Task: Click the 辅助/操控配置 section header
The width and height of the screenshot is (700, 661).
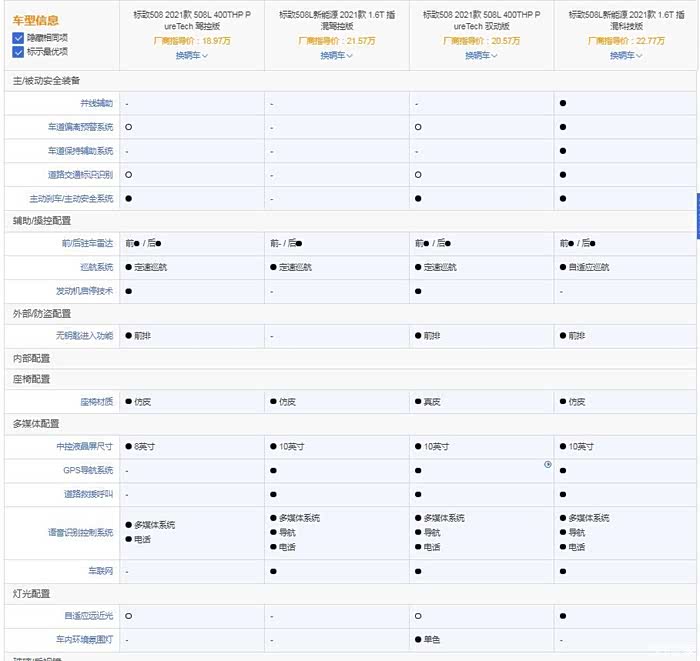Action: pyautogui.click(x=42, y=220)
